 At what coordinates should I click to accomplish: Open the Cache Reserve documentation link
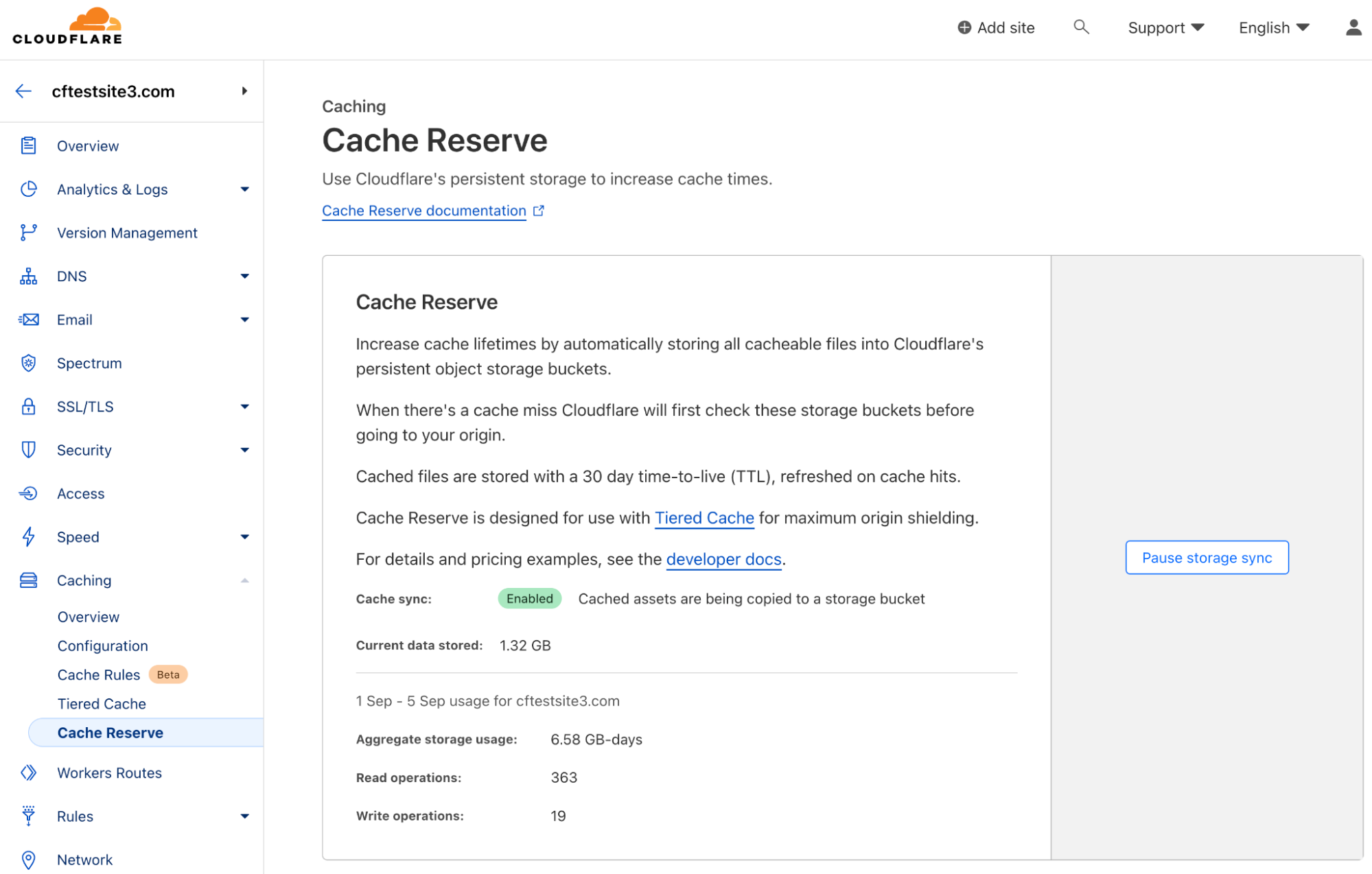tap(423, 211)
